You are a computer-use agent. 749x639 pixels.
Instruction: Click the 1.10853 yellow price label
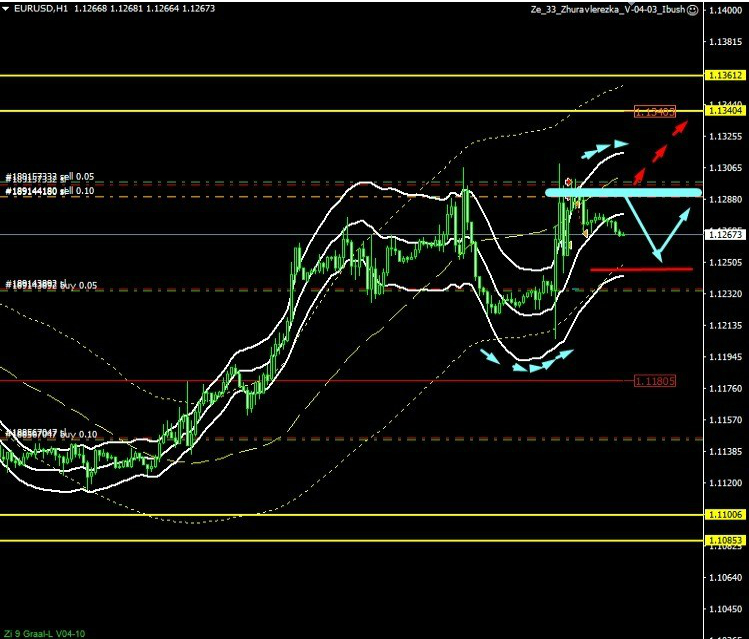coord(724,541)
